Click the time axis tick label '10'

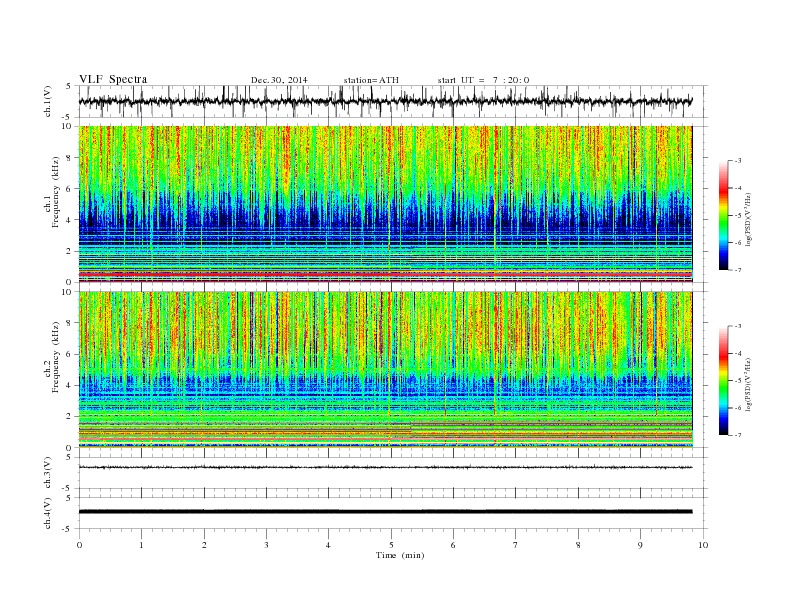pos(703,545)
